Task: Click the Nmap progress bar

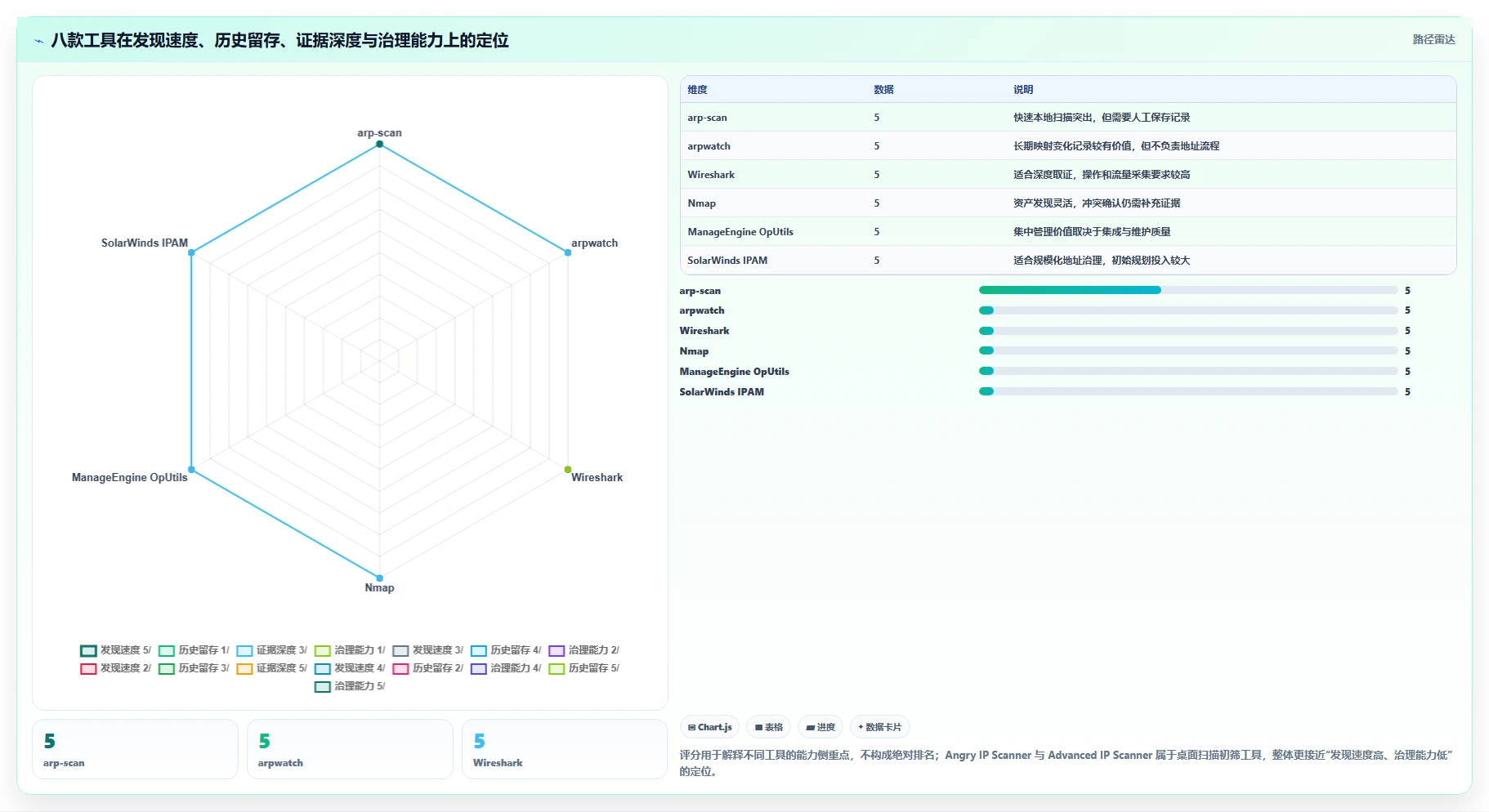Action: pos(1188,350)
